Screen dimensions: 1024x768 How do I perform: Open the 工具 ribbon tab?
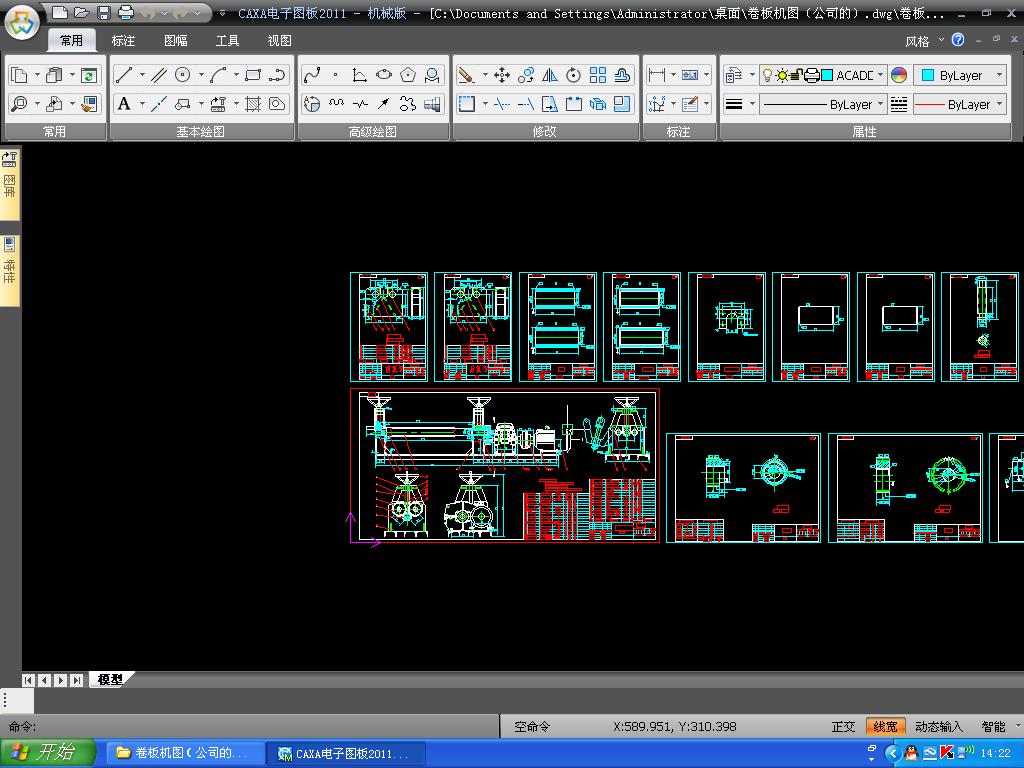227,41
